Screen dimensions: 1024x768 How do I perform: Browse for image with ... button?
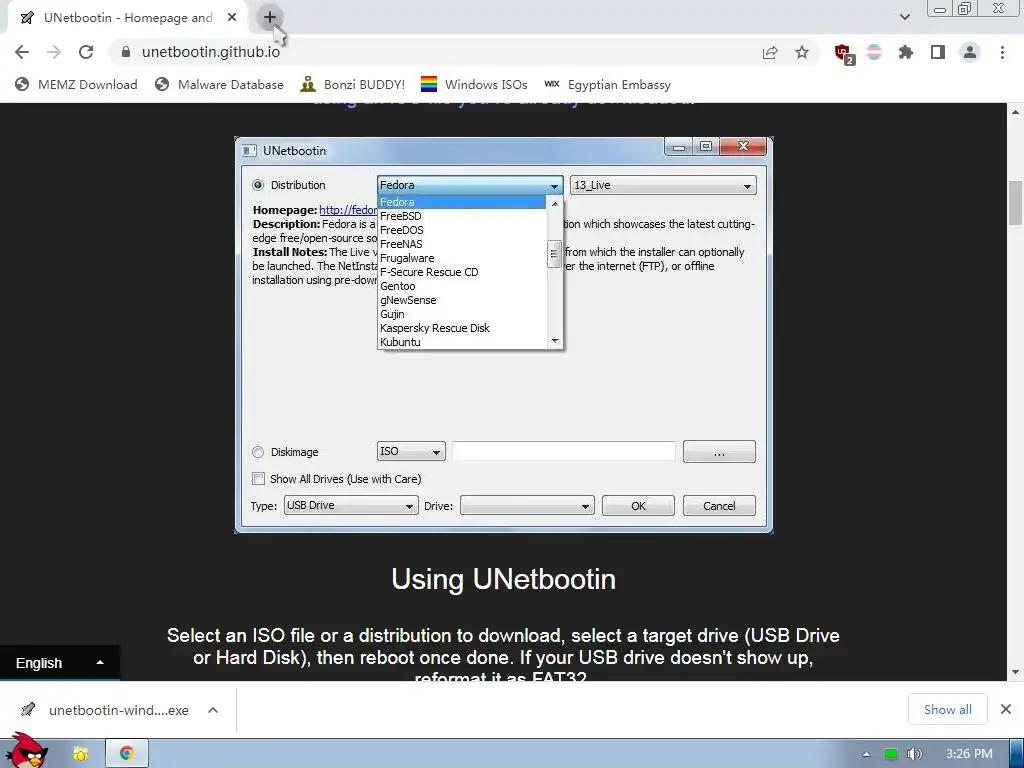pos(719,451)
